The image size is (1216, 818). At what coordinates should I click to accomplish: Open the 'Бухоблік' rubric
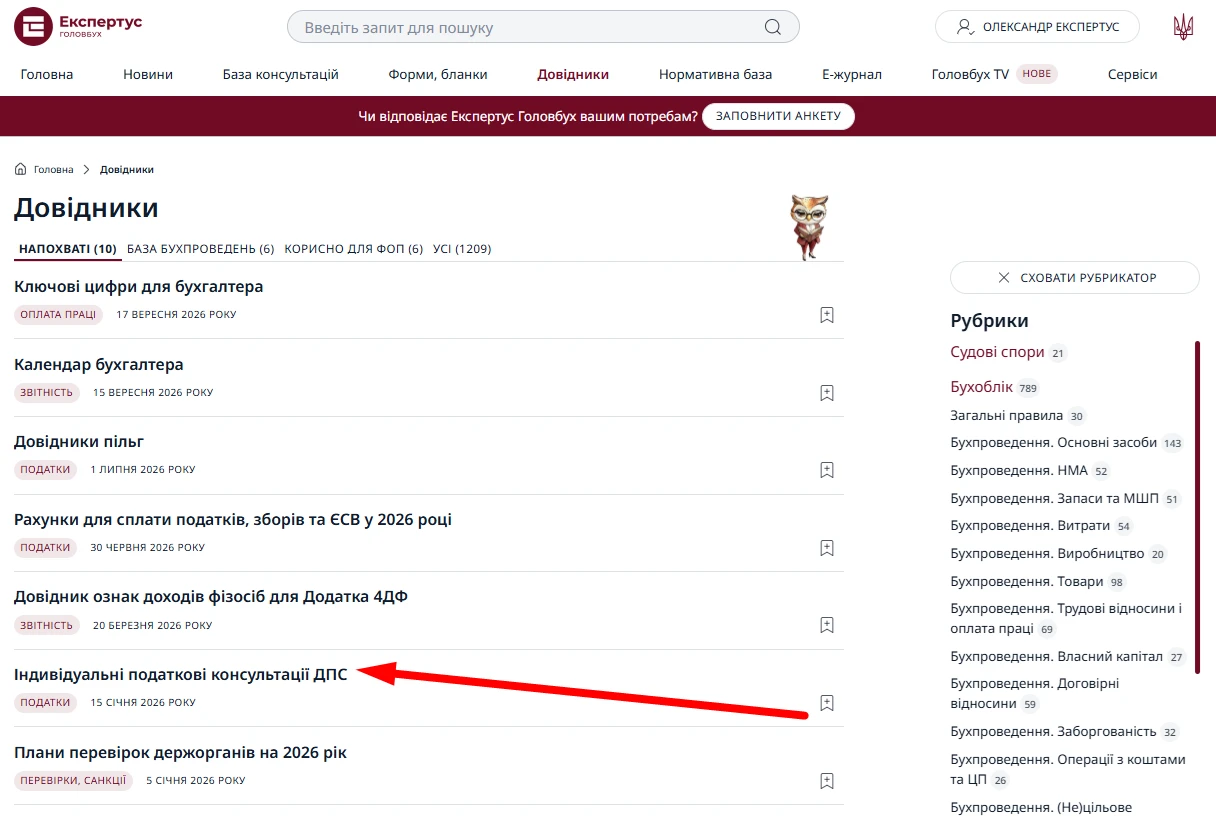click(x=981, y=387)
